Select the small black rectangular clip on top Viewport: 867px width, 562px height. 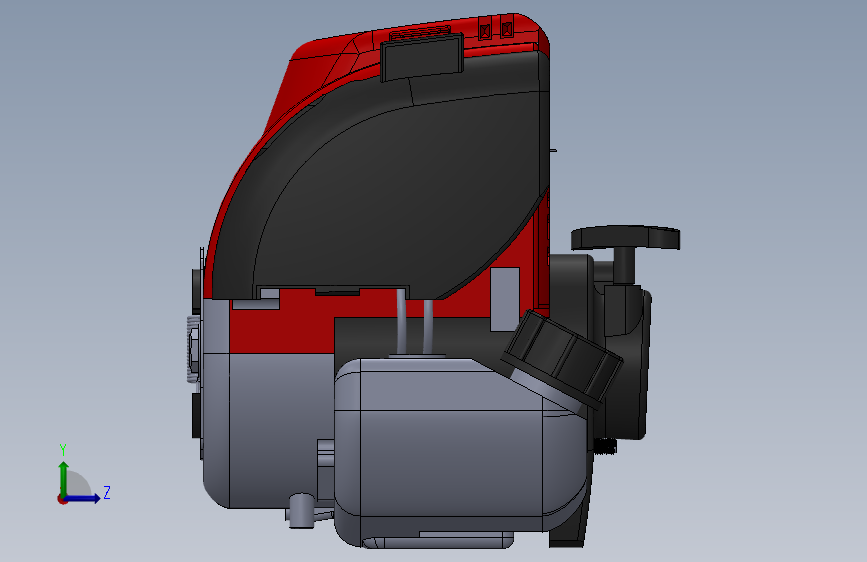tap(422, 57)
